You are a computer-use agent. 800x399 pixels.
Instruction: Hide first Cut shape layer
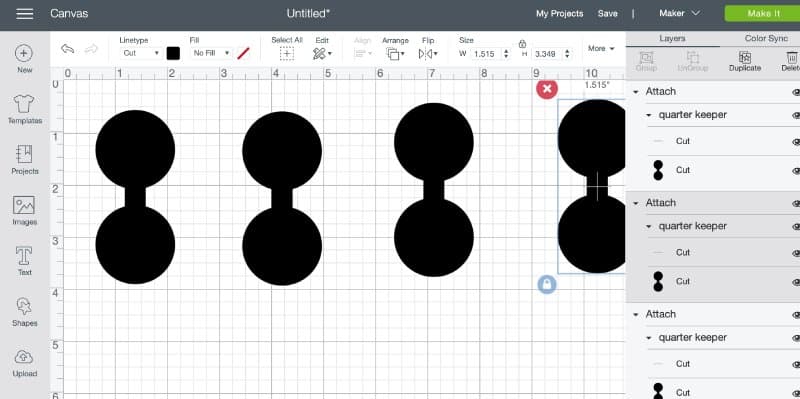795,170
